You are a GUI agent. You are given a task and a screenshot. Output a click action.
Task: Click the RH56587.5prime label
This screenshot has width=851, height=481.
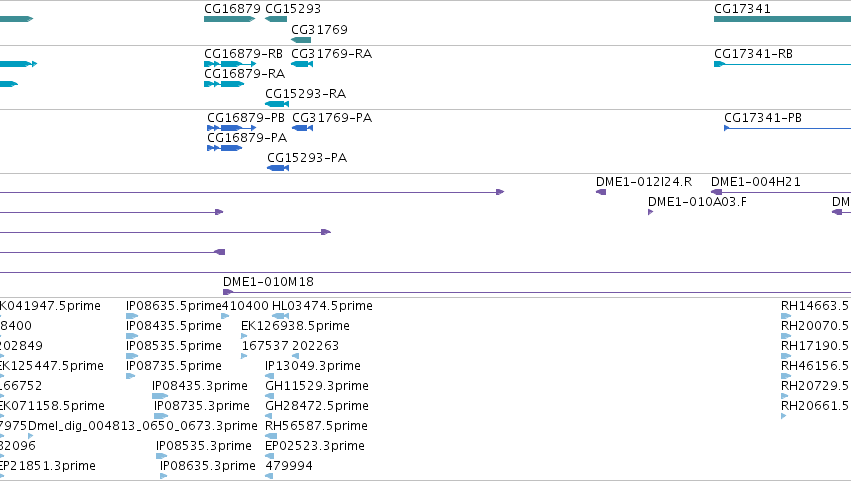[316, 426]
